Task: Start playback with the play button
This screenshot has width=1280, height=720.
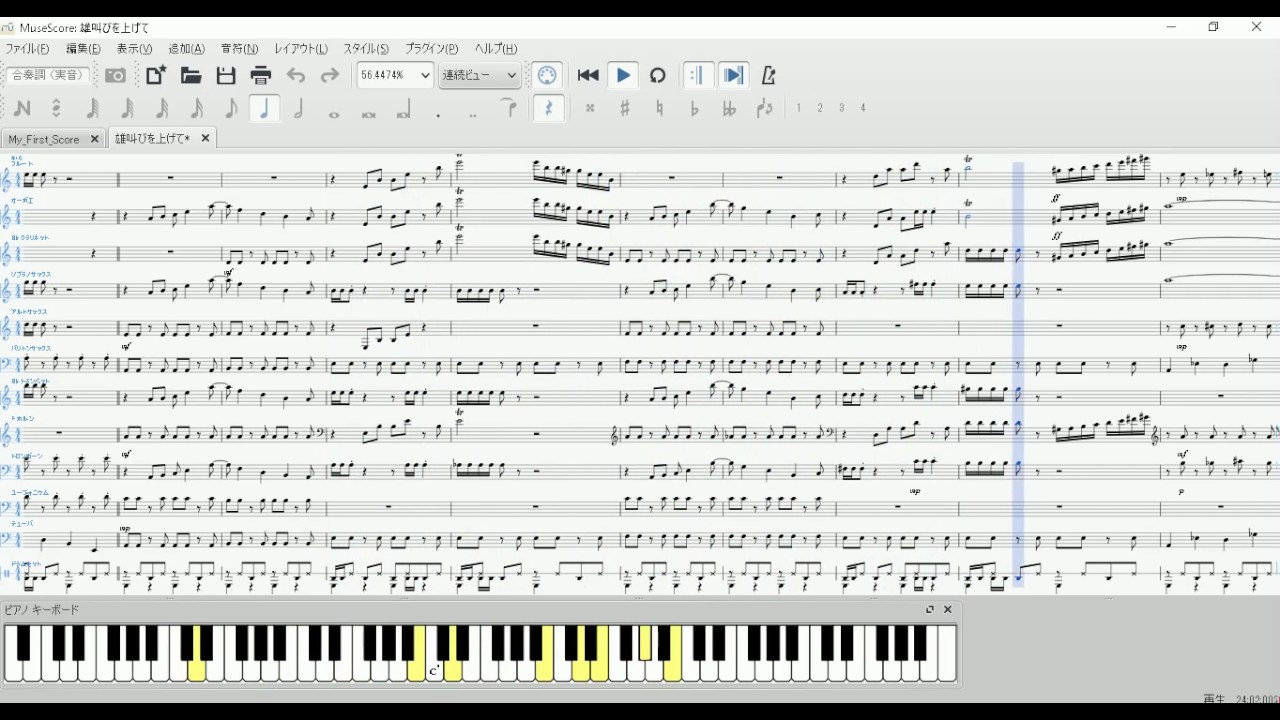Action: click(623, 75)
